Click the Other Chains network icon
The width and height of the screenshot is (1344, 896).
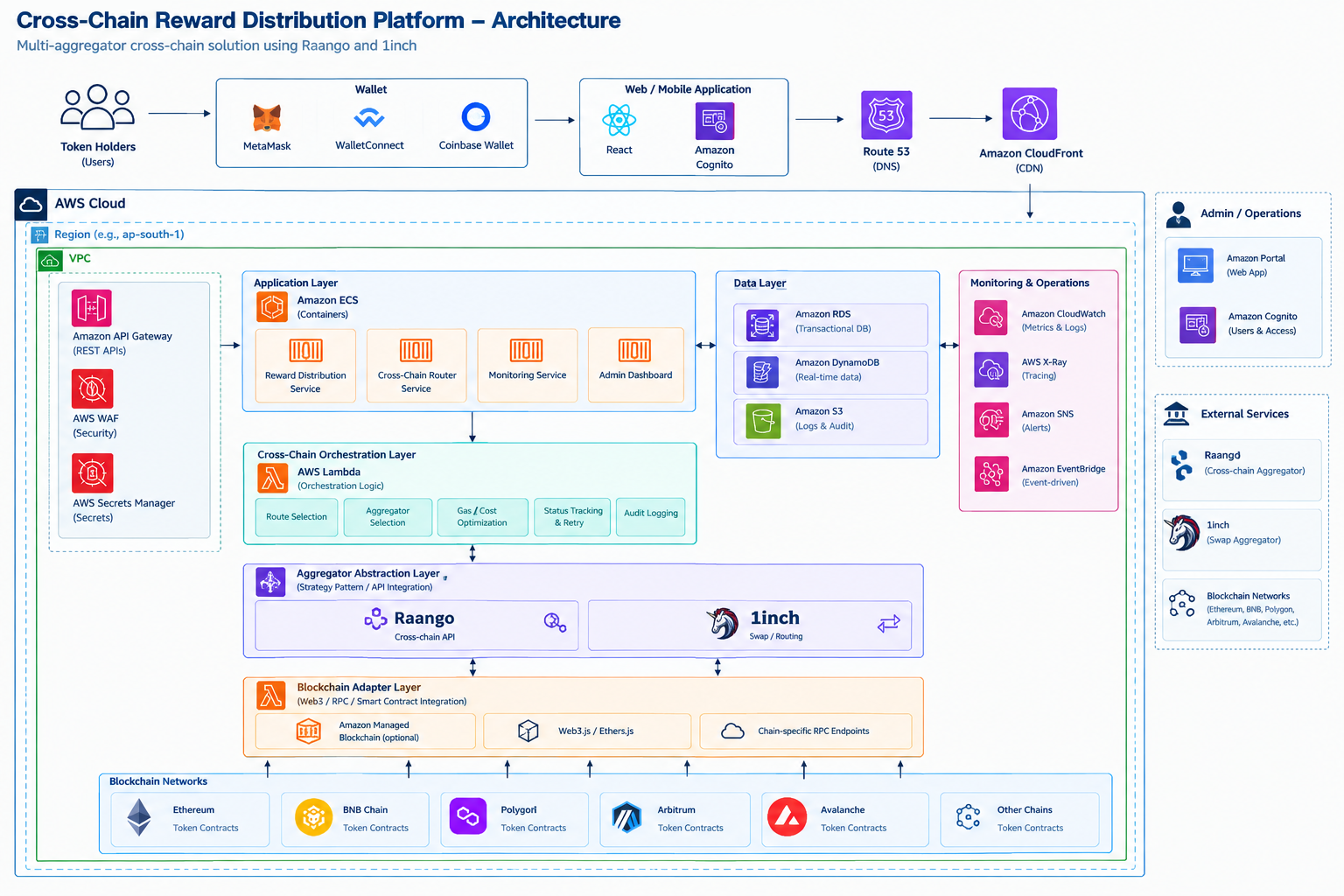969,817
